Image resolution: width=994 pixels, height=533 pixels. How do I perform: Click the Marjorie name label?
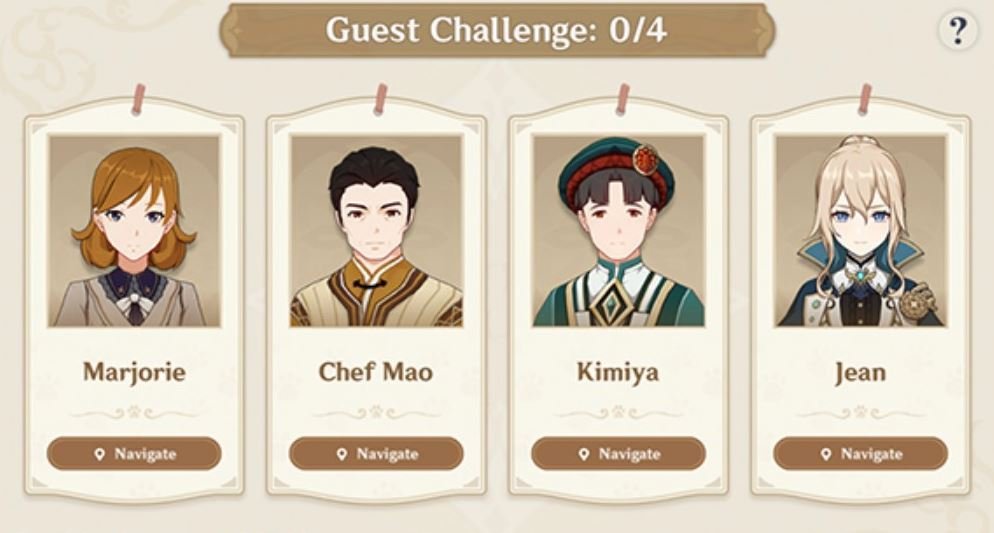134,372
